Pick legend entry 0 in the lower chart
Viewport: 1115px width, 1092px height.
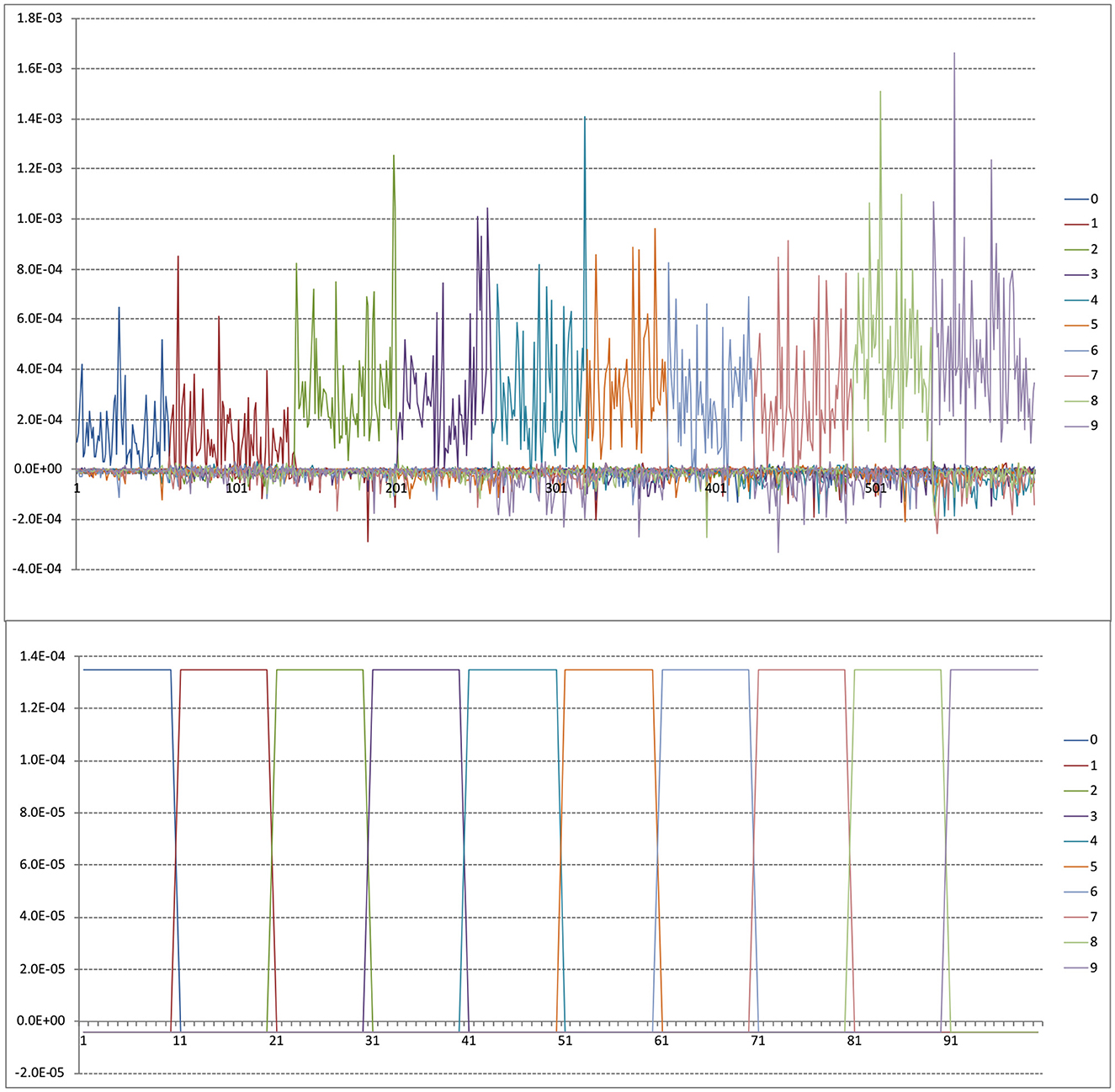tap(1081, 739)
